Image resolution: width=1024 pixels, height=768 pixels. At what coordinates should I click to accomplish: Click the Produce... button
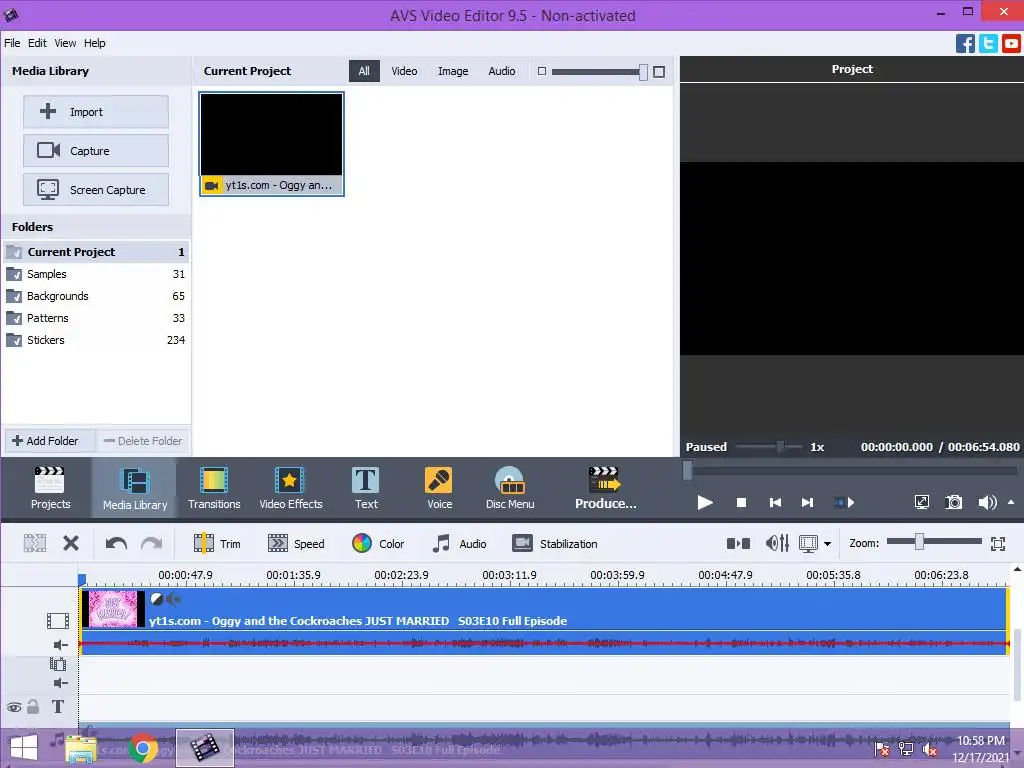click(605, 488)
